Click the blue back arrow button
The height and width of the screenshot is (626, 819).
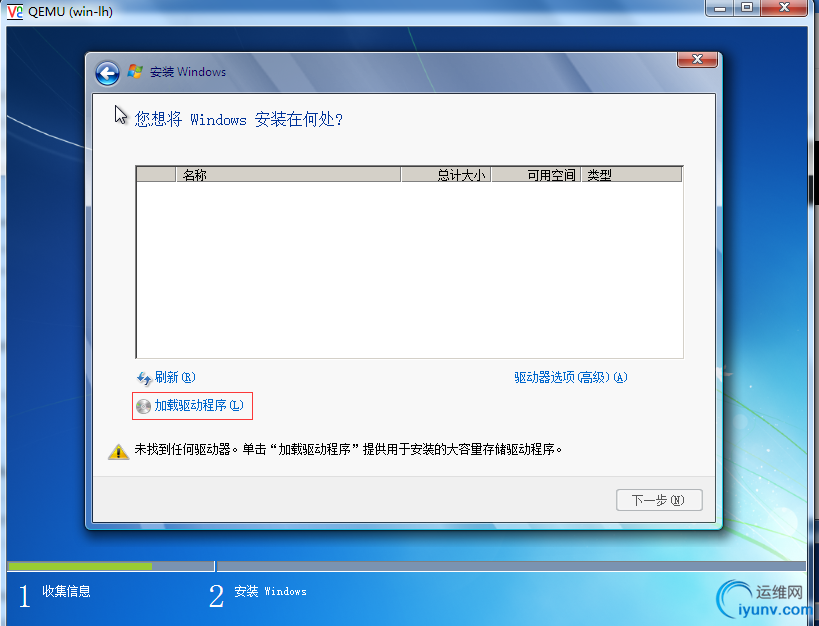[x=108, y=73]
